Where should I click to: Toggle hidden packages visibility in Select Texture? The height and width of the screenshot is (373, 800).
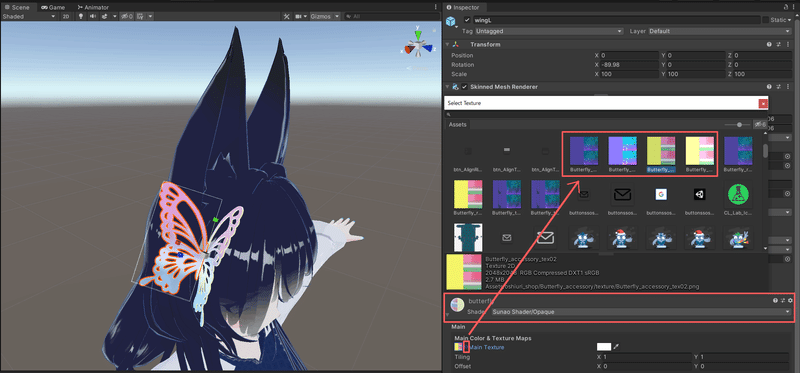760,124
